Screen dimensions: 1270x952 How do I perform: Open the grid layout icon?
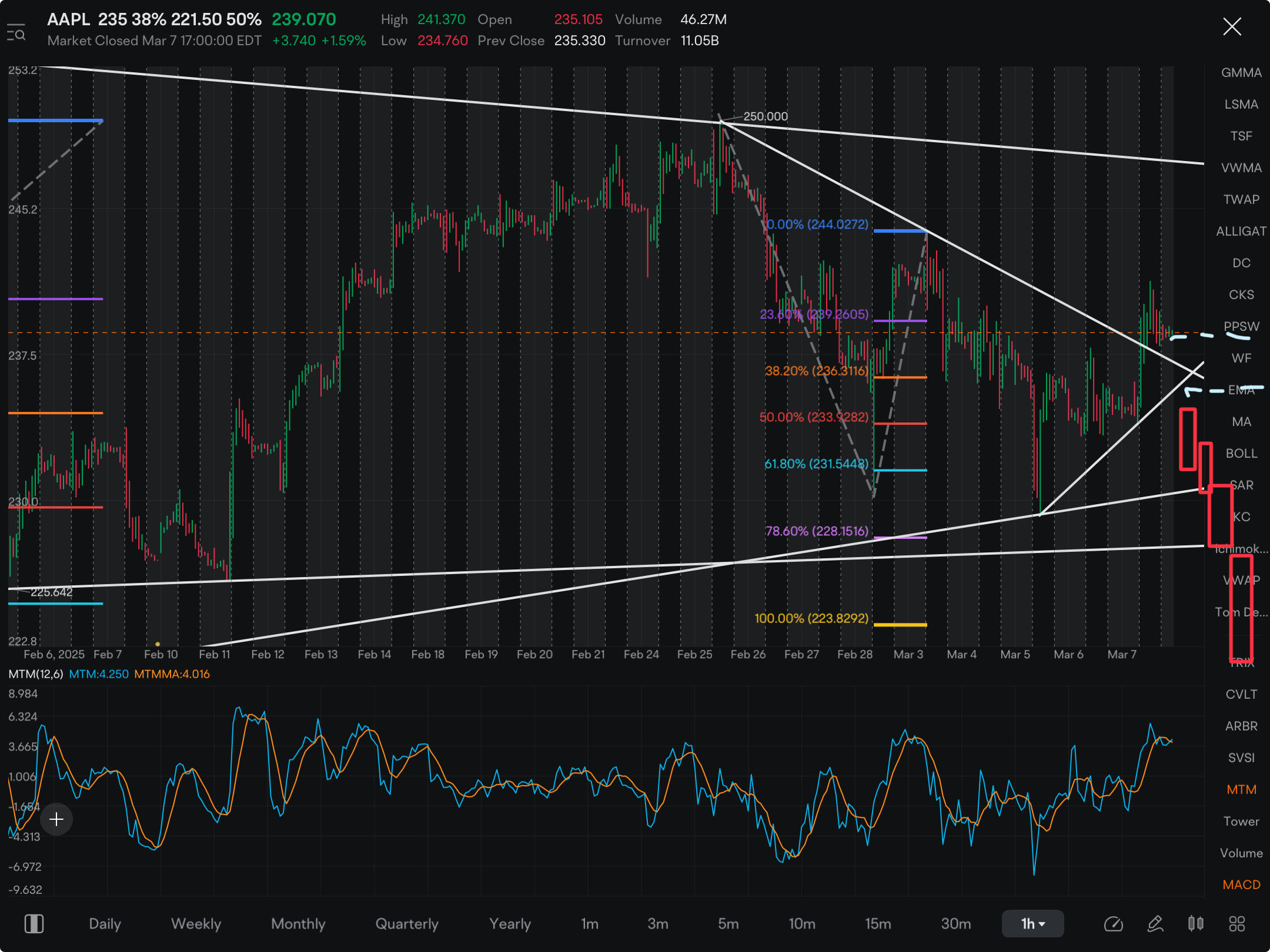(x=1237, y=924)
